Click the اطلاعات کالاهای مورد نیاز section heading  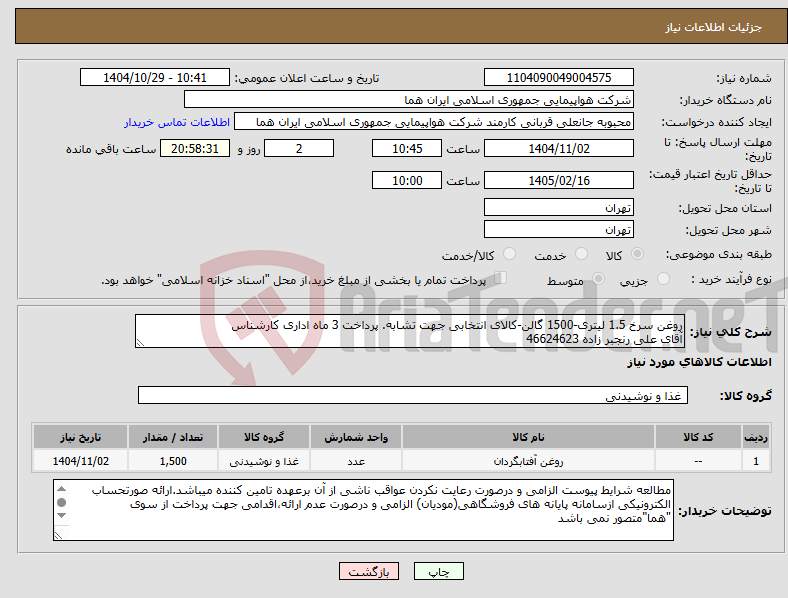(699, 362)
